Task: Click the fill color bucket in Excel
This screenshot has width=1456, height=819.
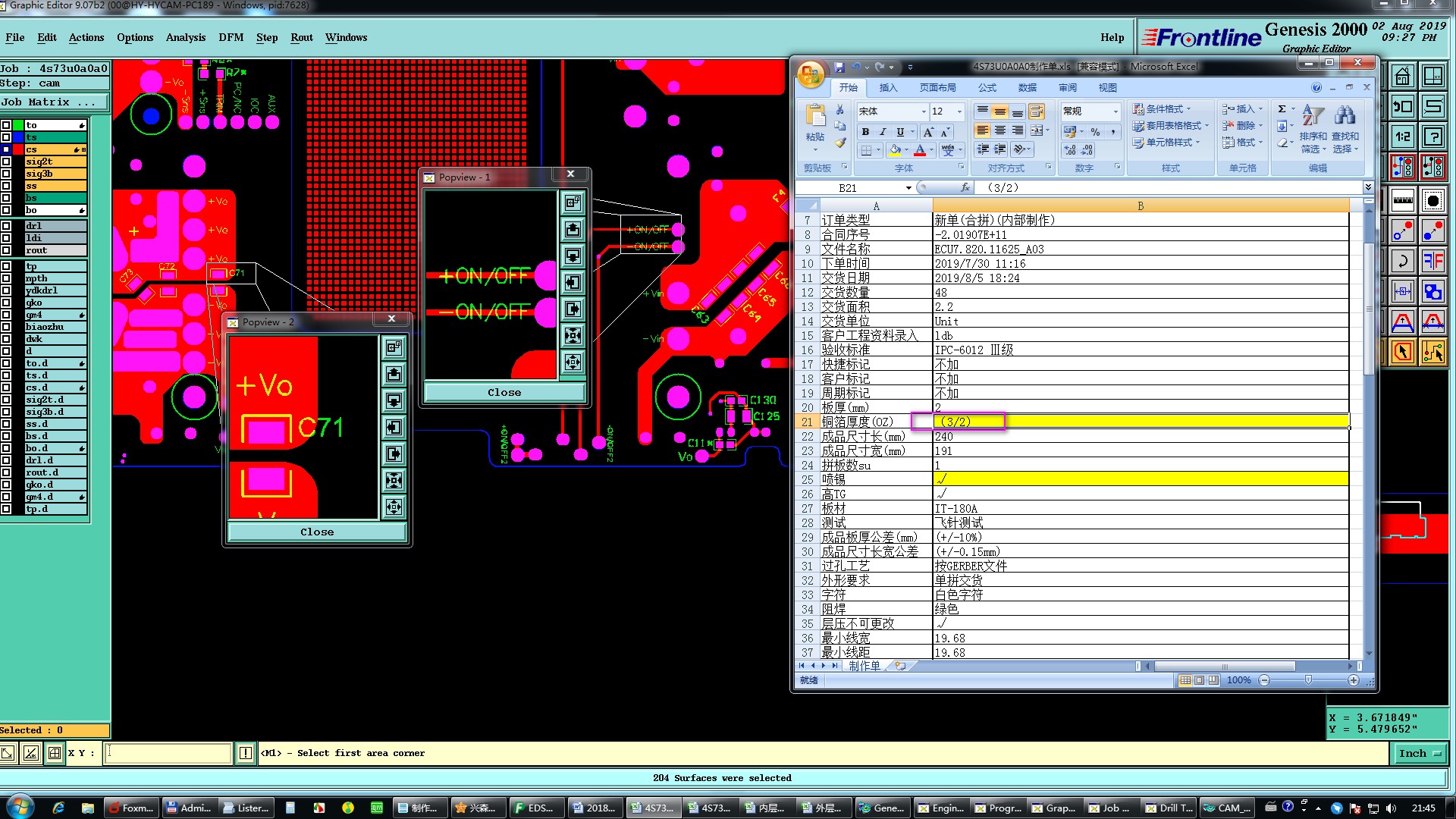Action: pos(895,150)
